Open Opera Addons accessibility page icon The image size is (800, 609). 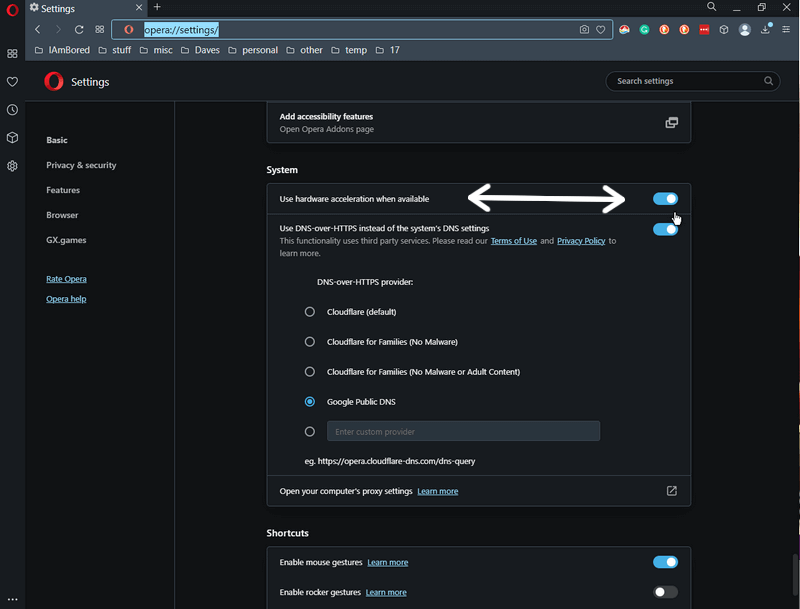point(671,122)
